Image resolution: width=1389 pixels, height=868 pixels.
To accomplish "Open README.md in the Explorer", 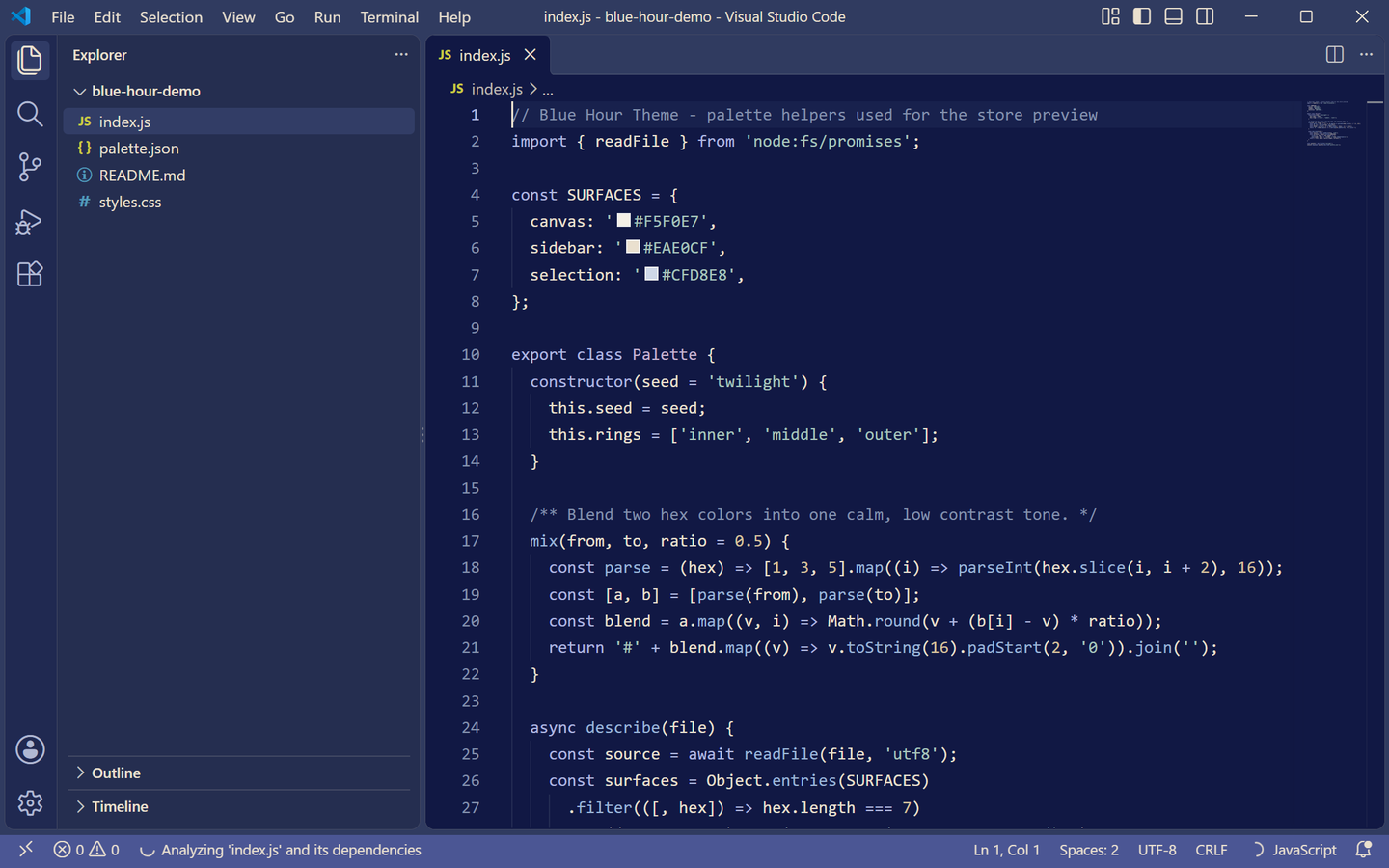I will [239, 176].
